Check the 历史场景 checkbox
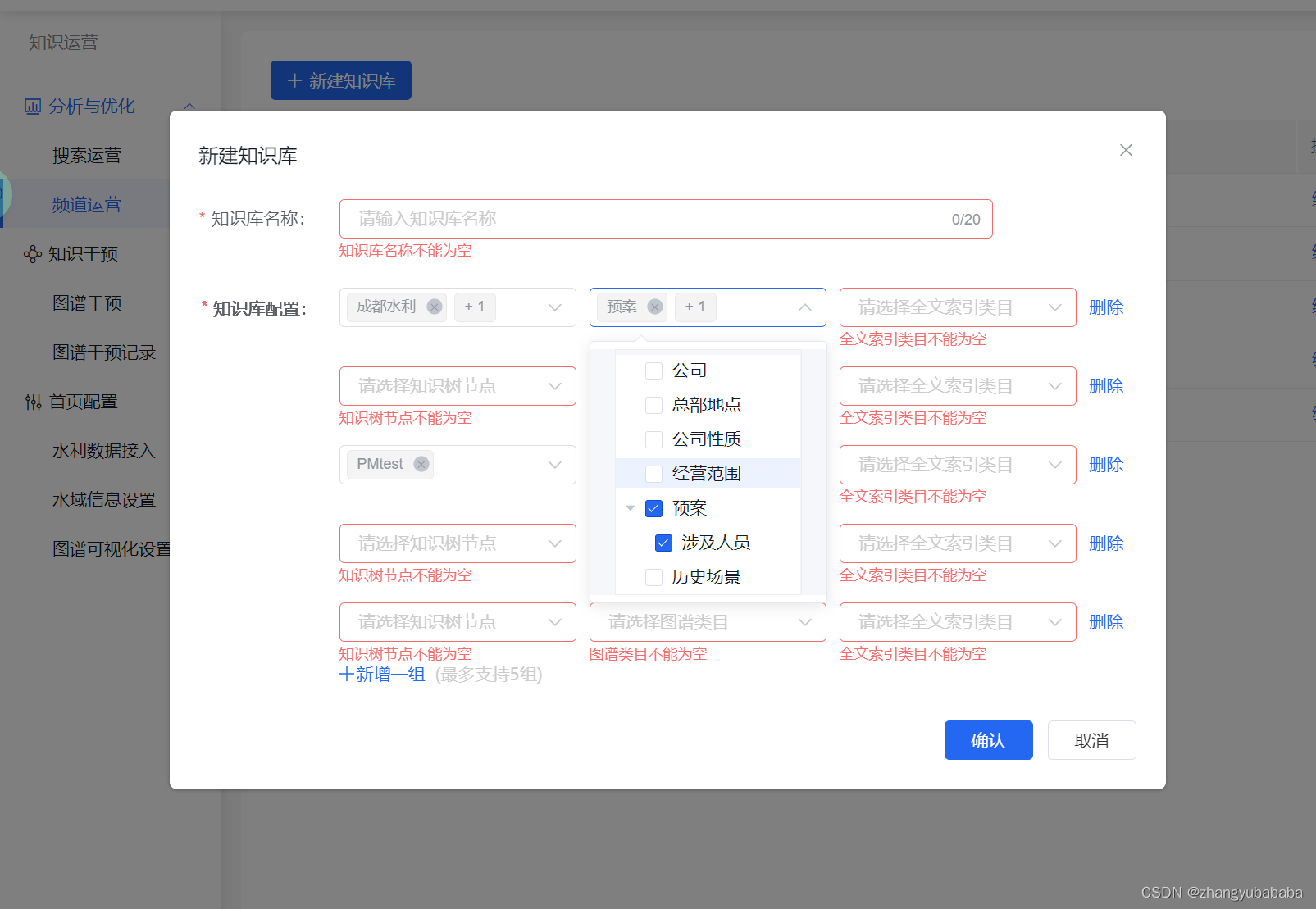Viewport: 1316px width, 909px height. tap(653, 577)
